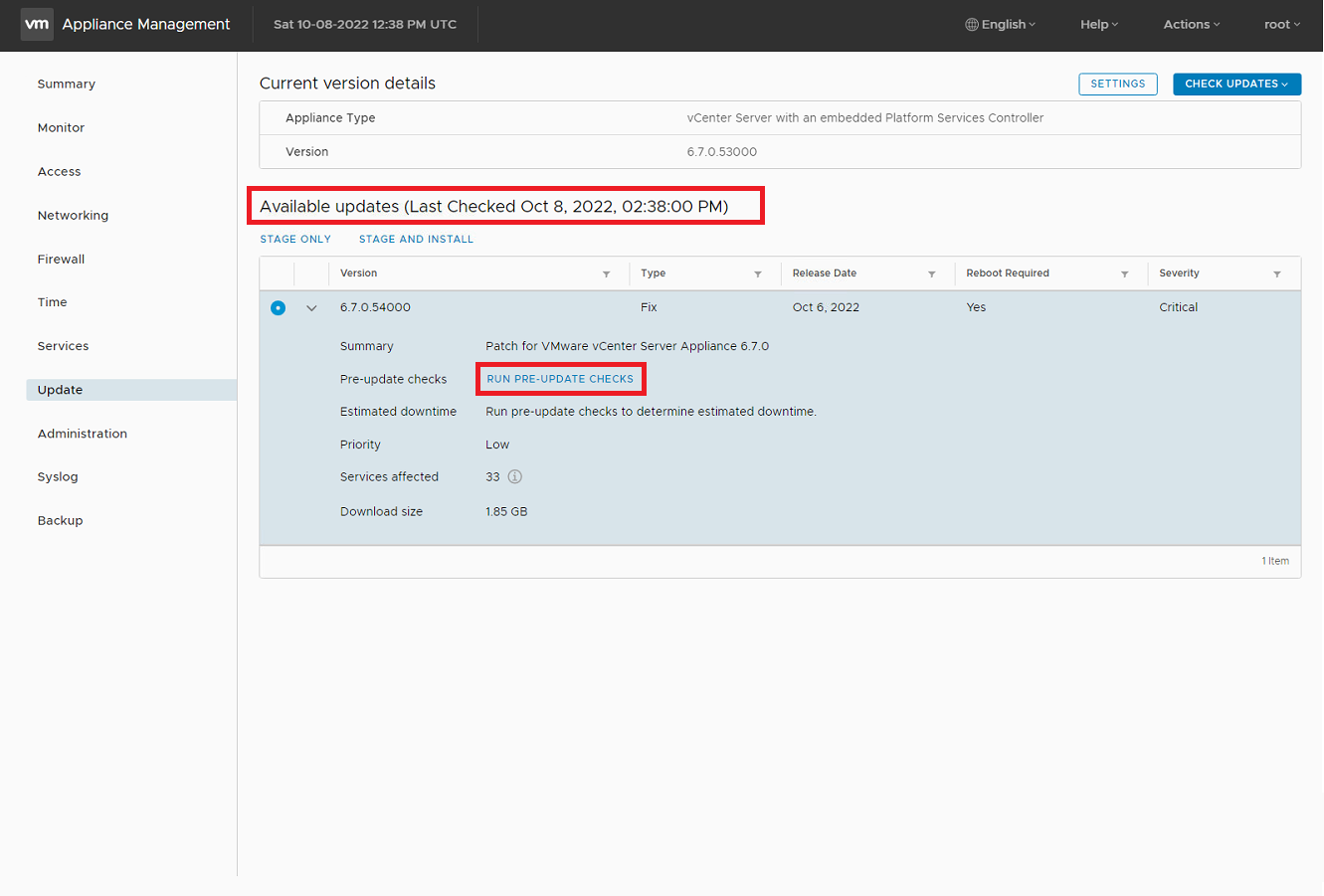Open the Access page
The height and width of the screenshot is (896, 1324).
click(x=60, y=172)
